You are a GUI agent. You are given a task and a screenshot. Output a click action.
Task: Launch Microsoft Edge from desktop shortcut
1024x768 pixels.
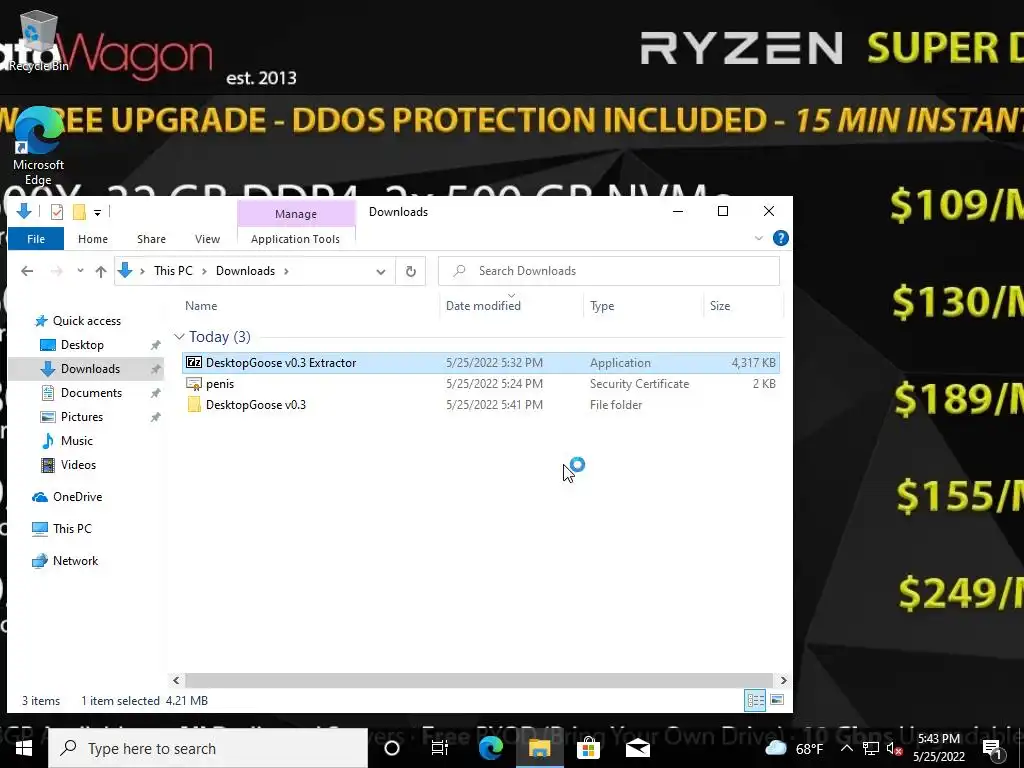pyautogui.click(x=38, y=146)
